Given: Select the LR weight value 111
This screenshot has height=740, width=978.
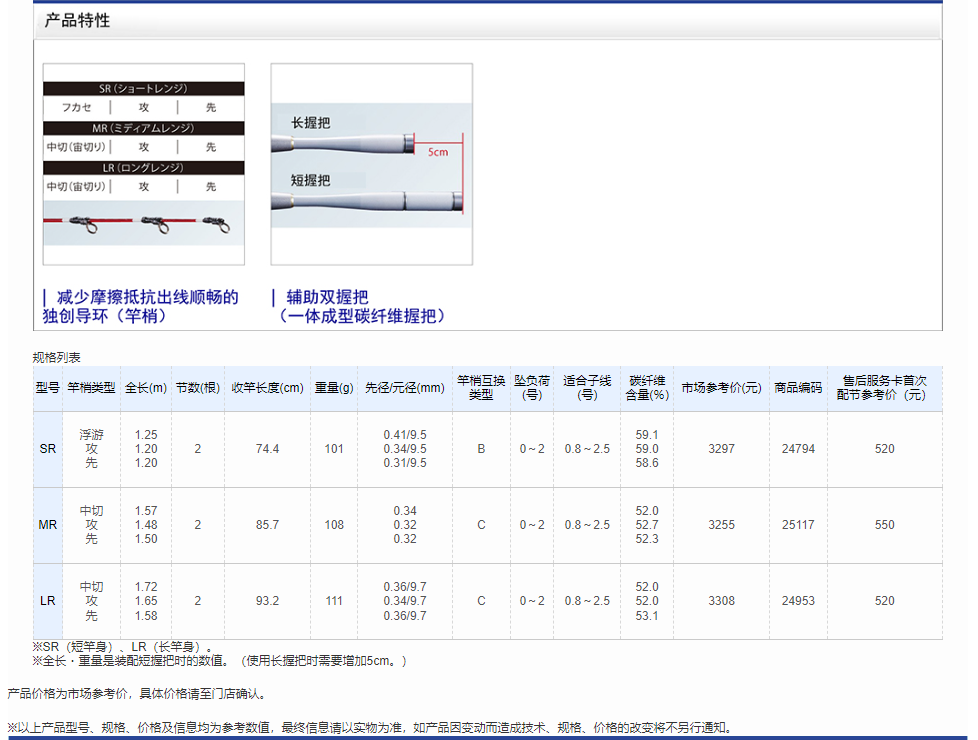Looking at the screenshot, I should [334, 601].
